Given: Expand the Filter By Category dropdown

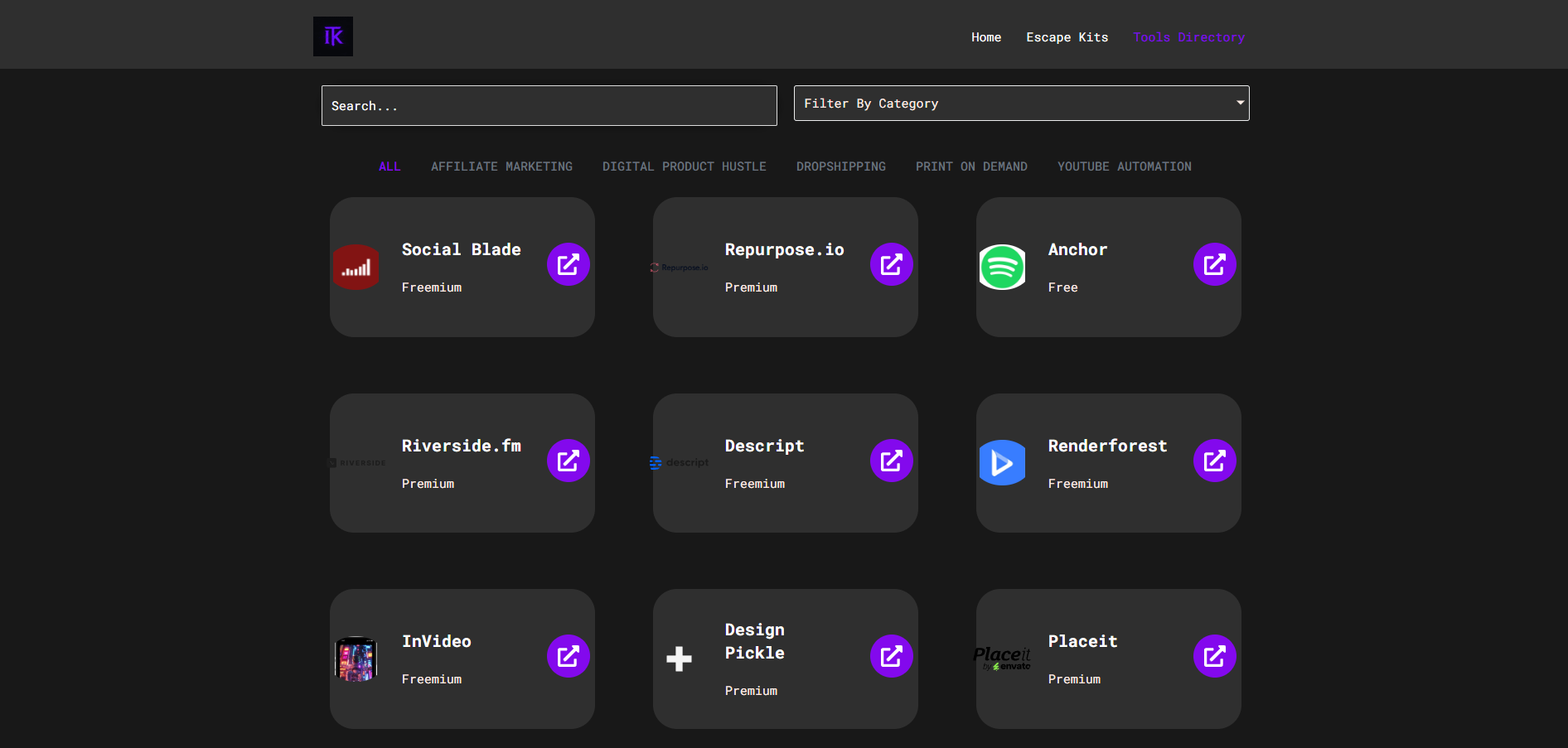Looking at the screenshot, I should 1022,104.
